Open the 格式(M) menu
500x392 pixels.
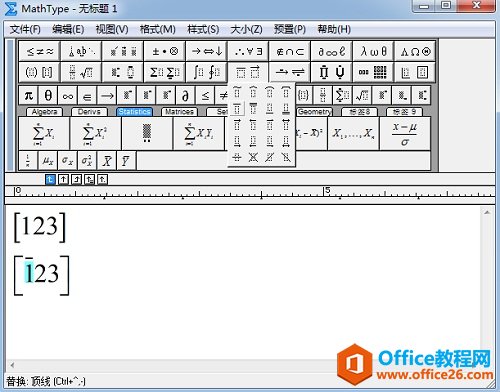(x=157, y=29)
